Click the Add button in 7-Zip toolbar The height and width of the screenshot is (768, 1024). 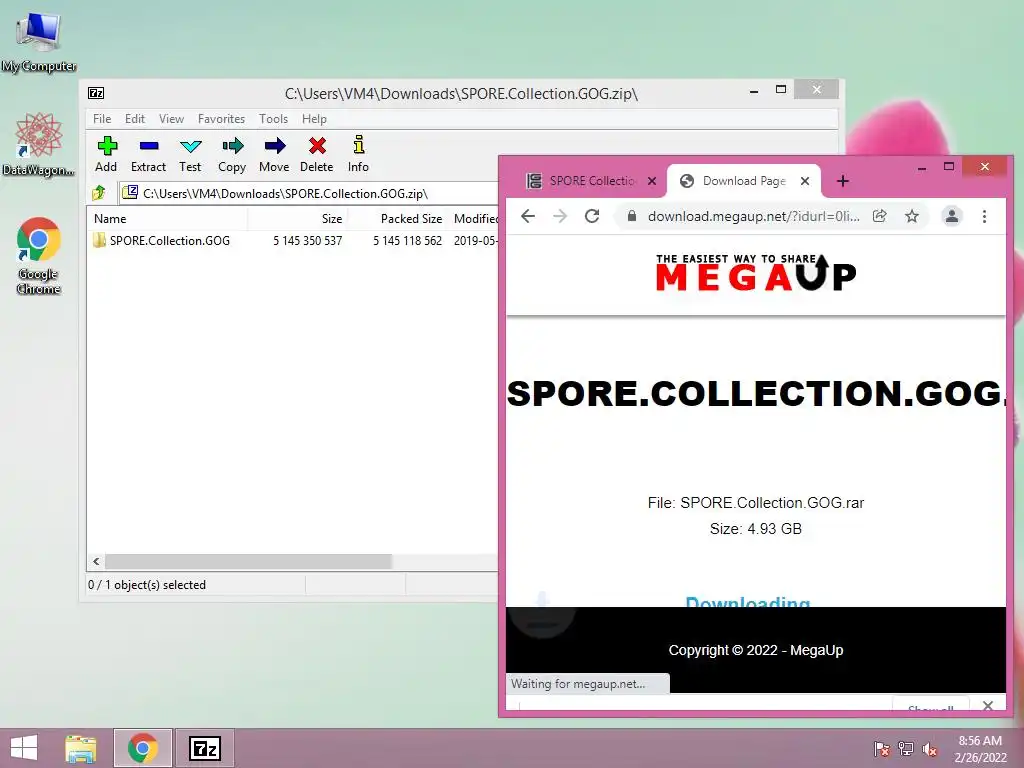pyautogui.click(x=106, y=154)
